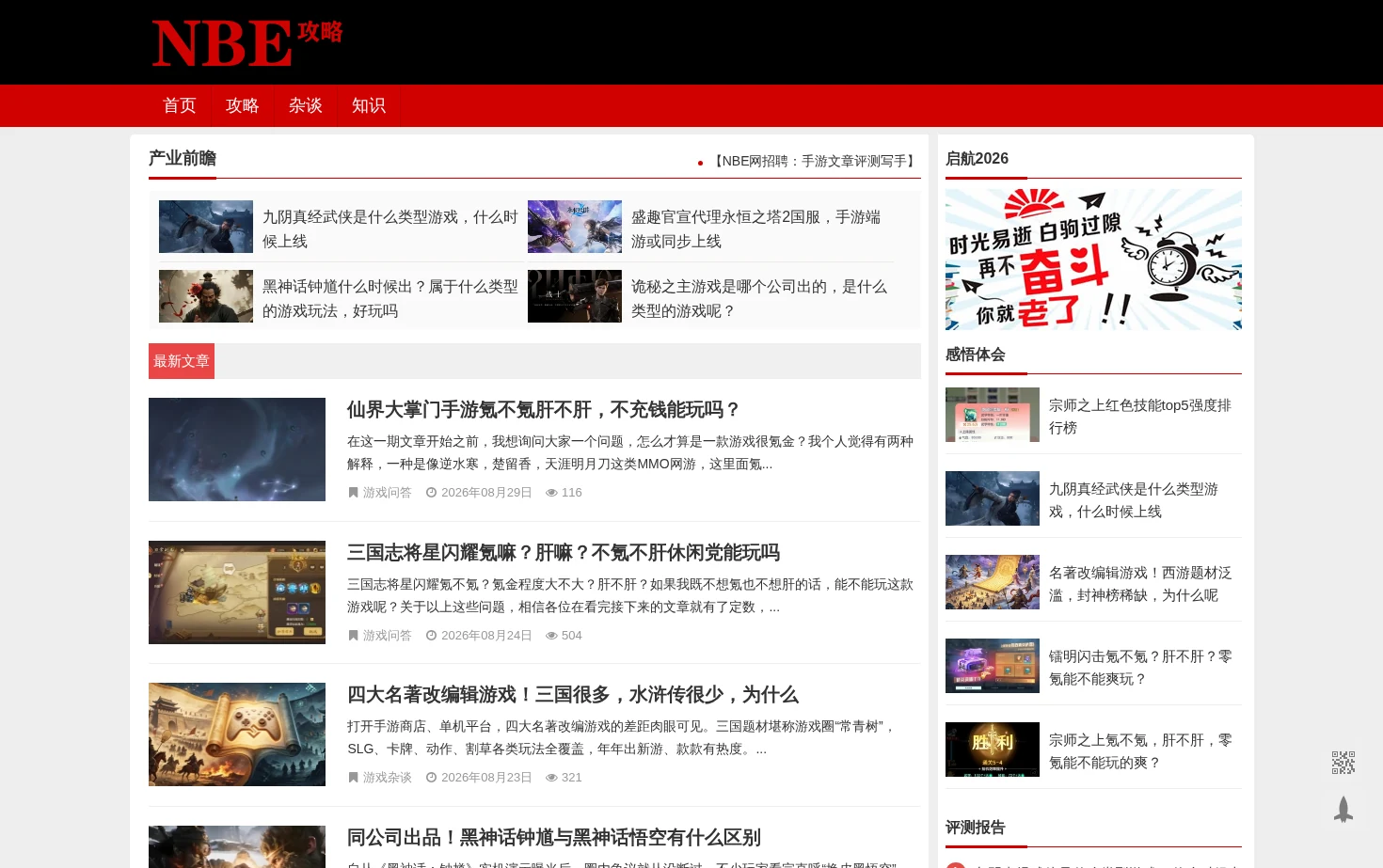Click the 产业前瞻 section heading

coord(183,158)
